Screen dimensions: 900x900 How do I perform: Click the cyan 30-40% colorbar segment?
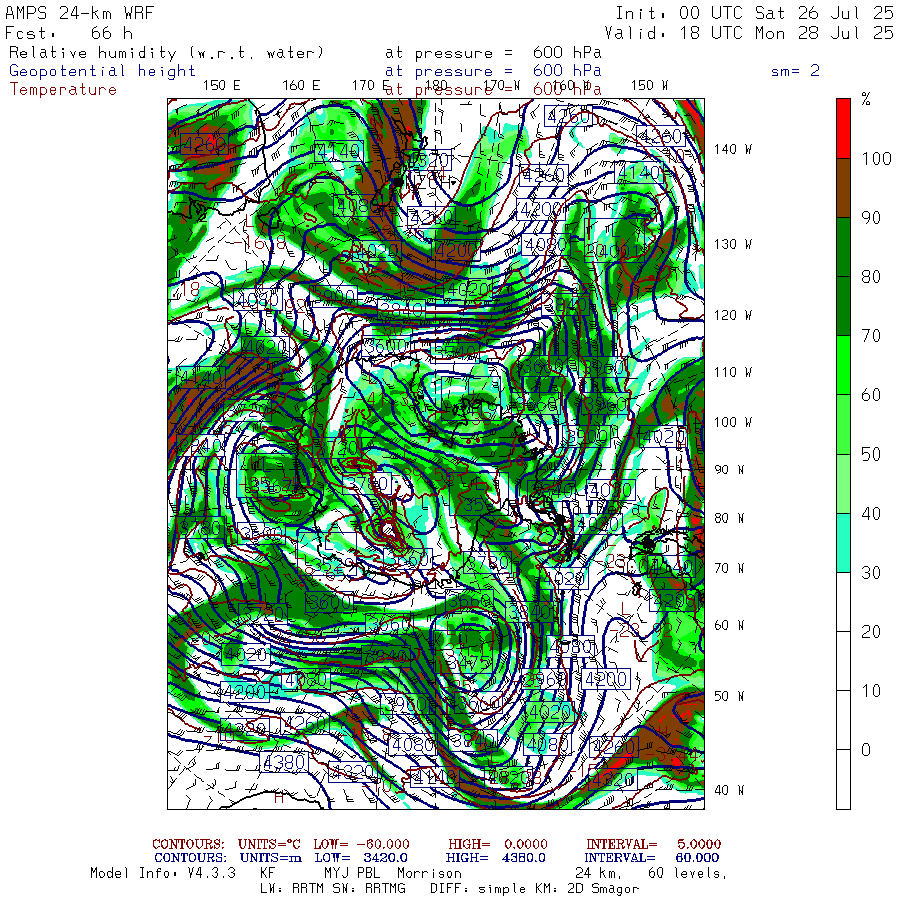click(x=843, y=542)
